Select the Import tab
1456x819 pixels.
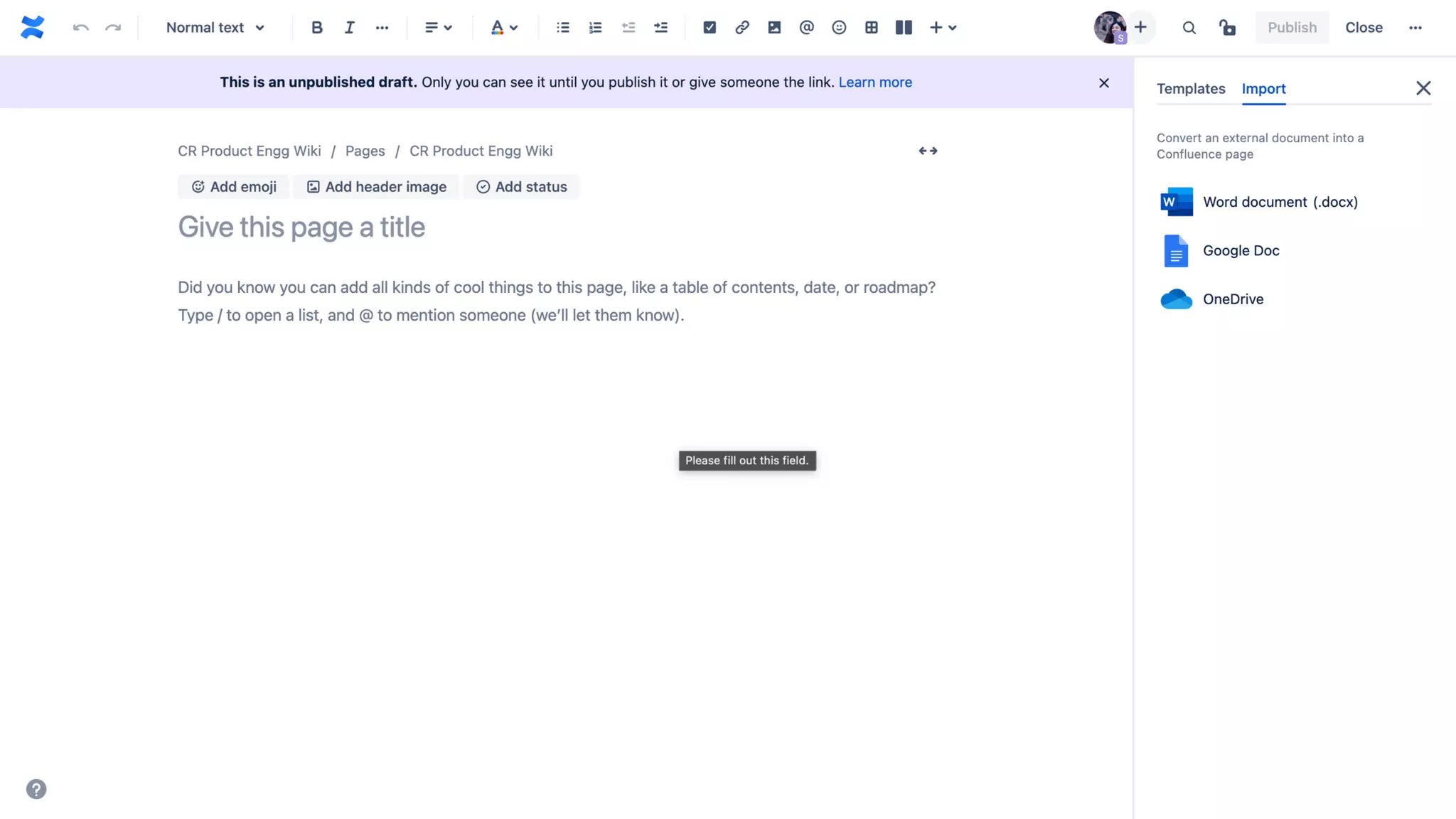pyautogui.click(x=1263, y=89)
